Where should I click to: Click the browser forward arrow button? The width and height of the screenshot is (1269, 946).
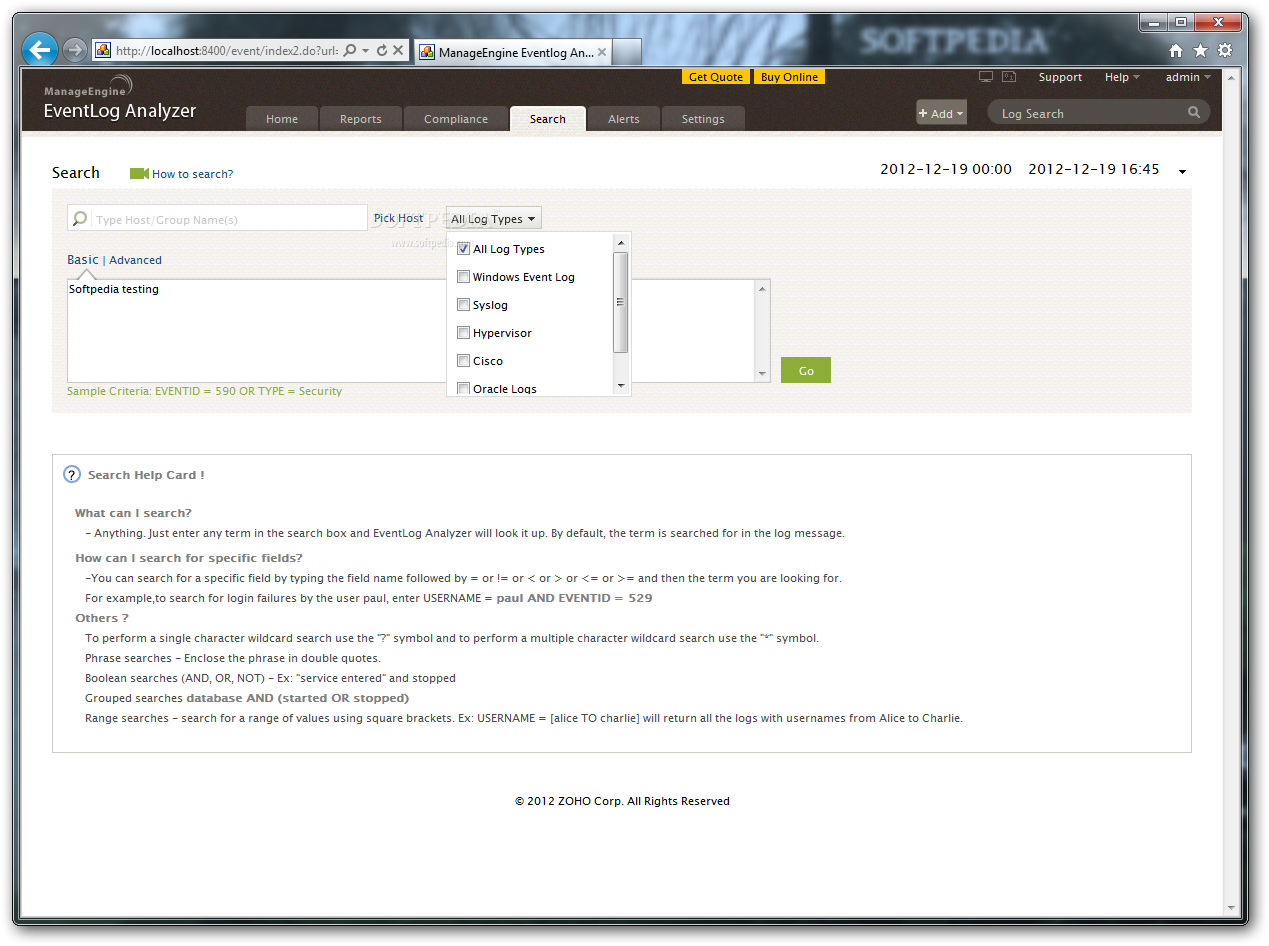click(x=74, y=50)
